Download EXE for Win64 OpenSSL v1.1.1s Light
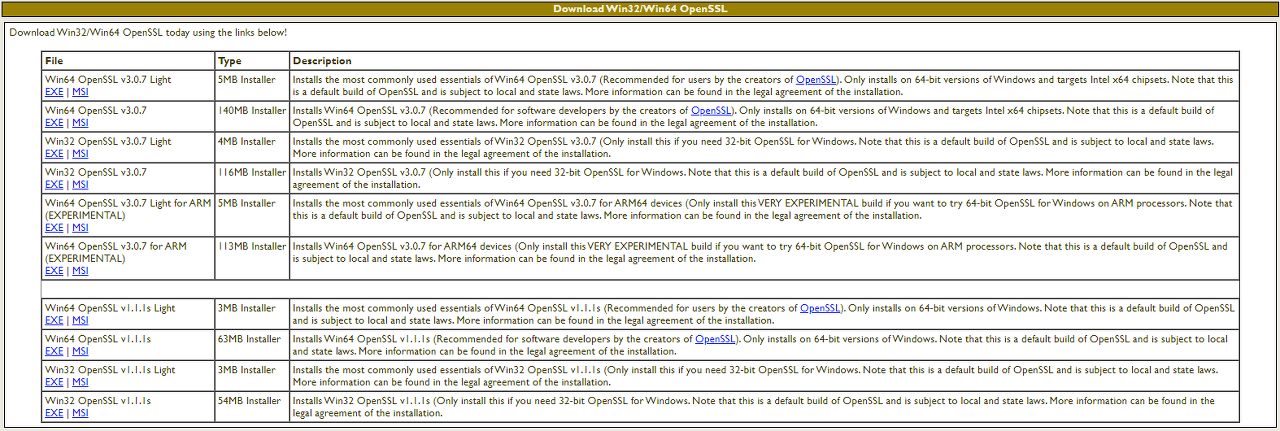This screenshot has height=431, width=1280. tap(54, 321)
